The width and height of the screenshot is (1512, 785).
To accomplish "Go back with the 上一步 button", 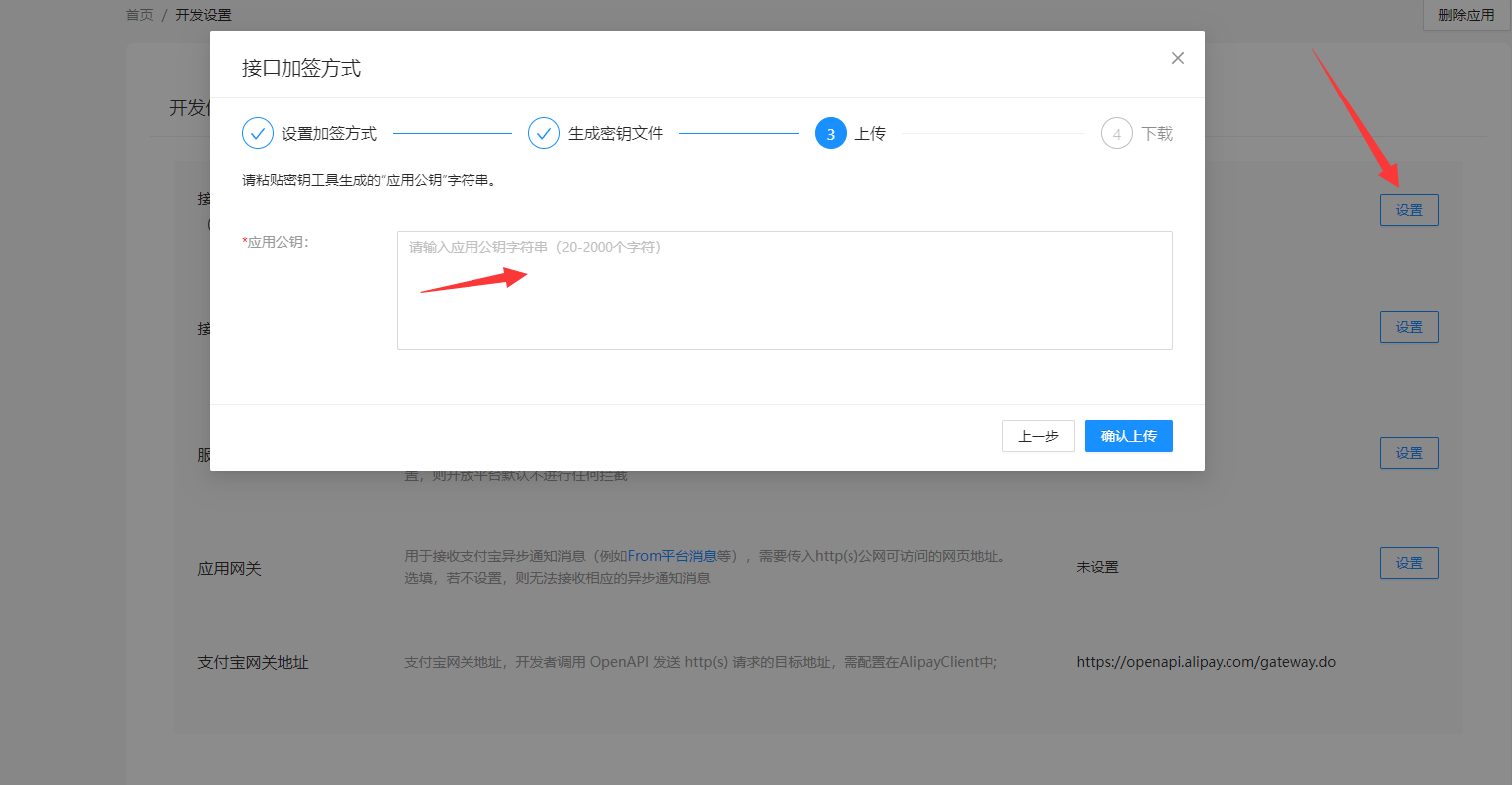I will pyautogui.click(x=1038, y=436).
